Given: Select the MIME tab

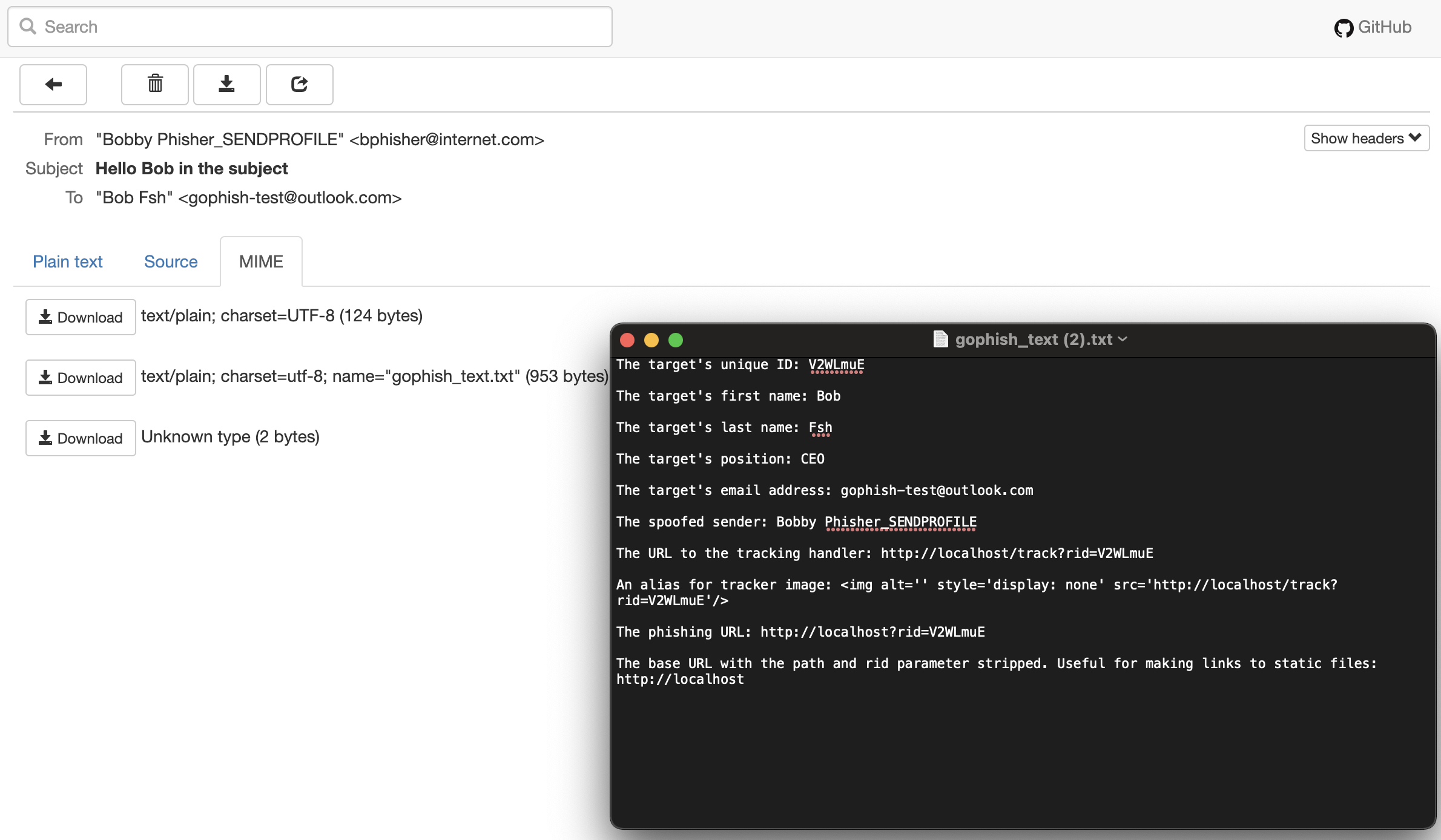Looking at the screenshot, I should pyautogui.click(x=261, y=261).
